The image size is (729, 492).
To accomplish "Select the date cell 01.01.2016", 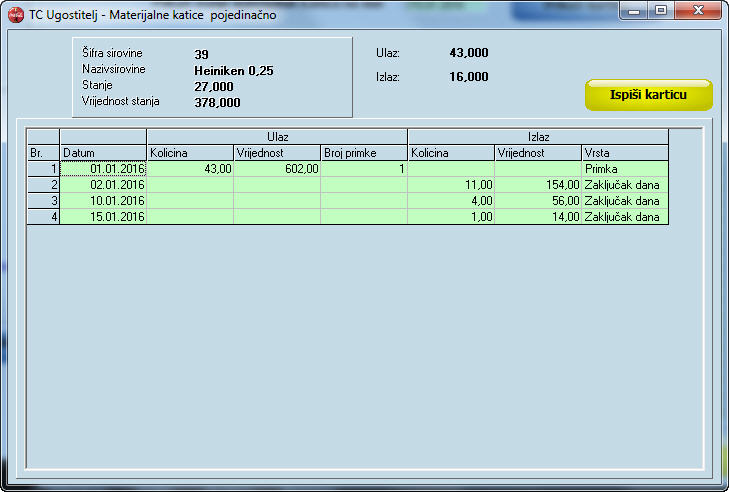I will pyautogui.click(x=103, y=169).
